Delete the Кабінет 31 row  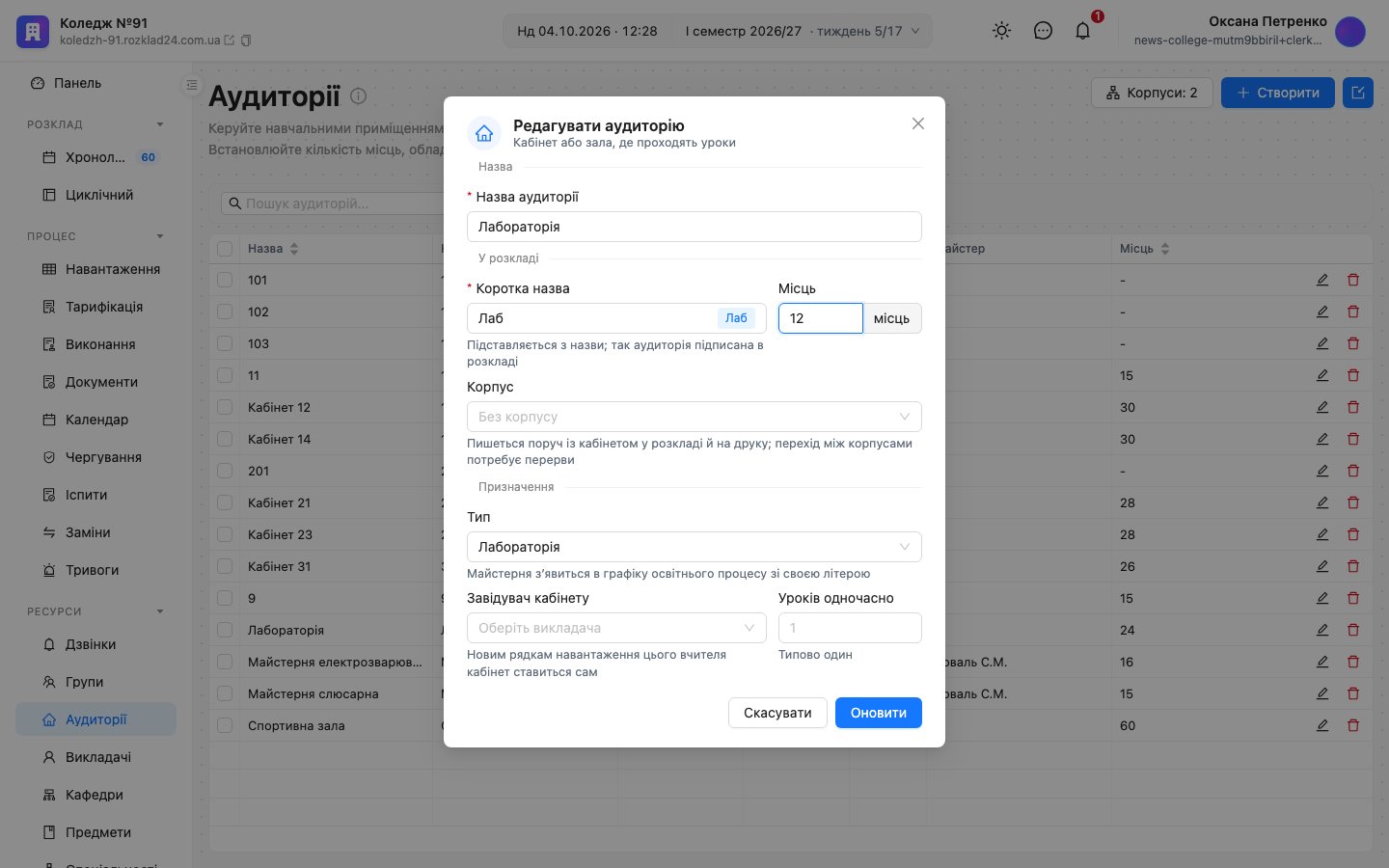tap(1353, 566)
